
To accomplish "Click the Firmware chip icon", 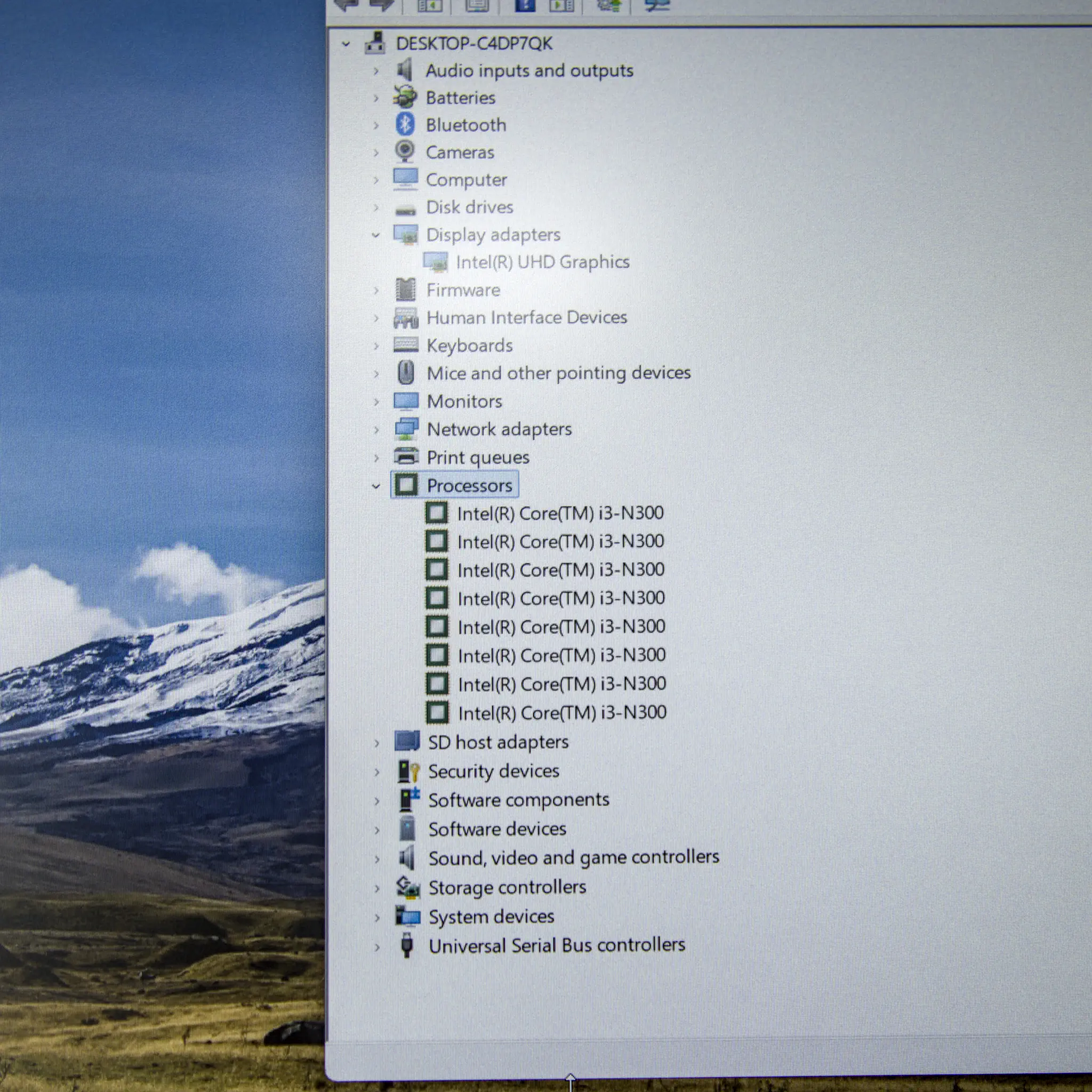I will tap(405, 290).
